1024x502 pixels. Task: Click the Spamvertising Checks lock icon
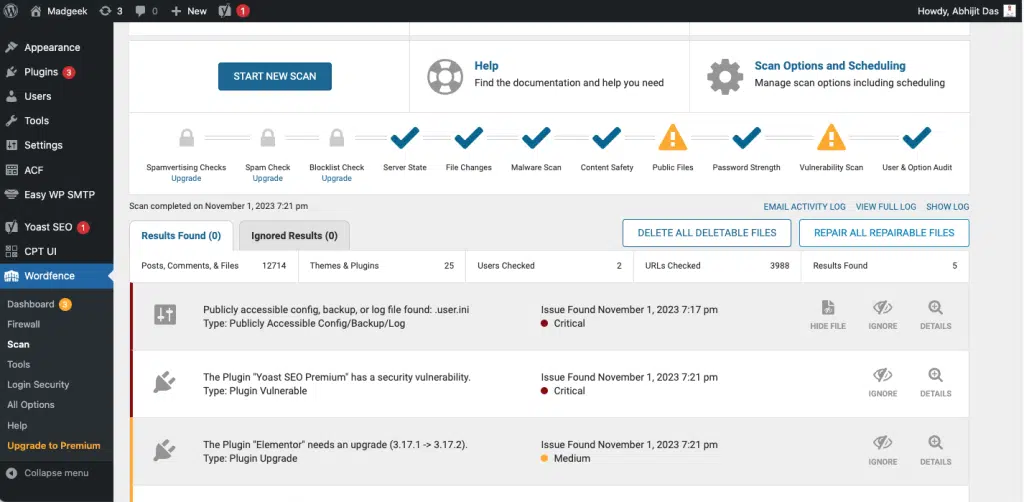pos(187,138)
